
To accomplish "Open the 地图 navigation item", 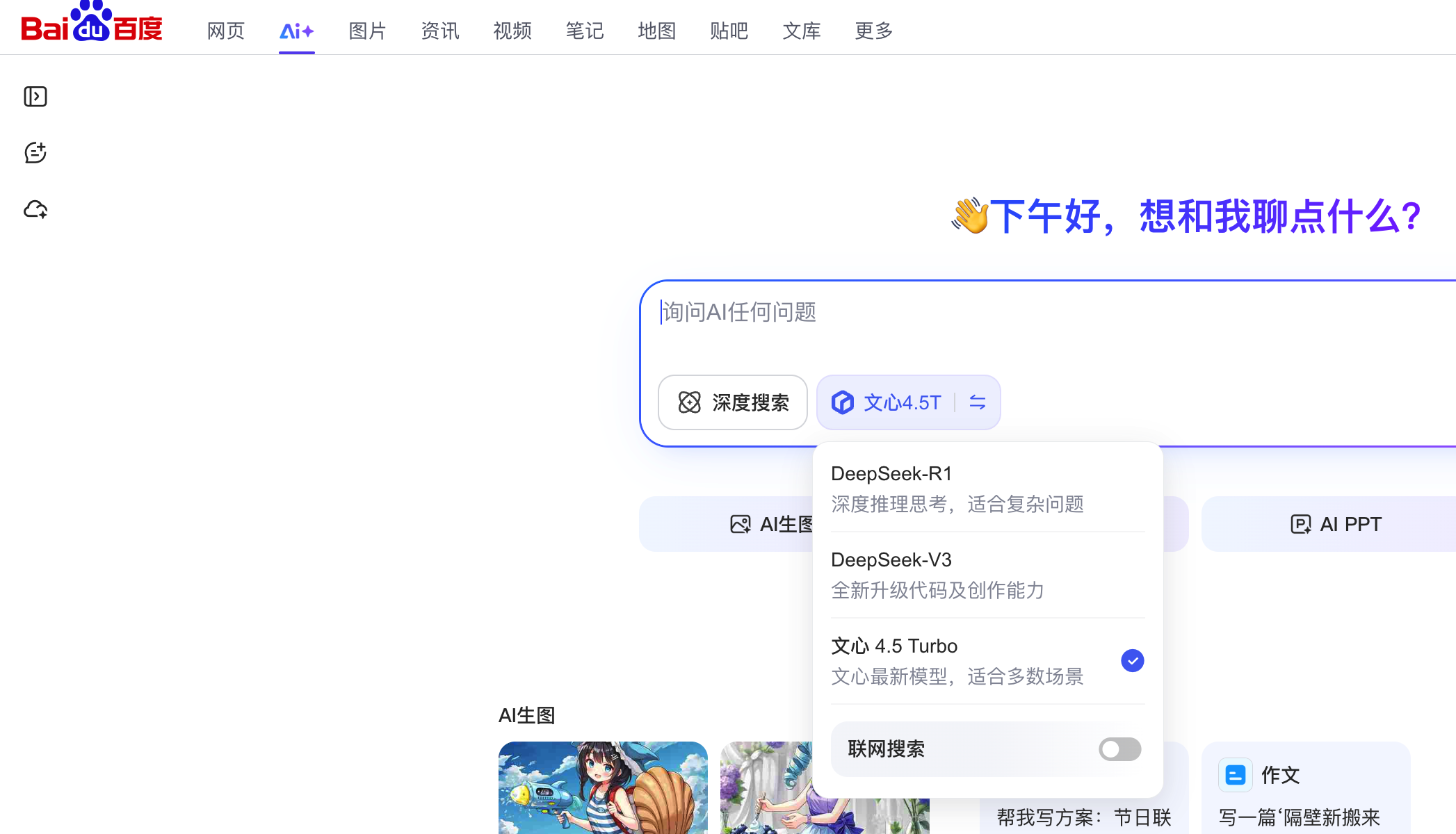I will (656, 31).
